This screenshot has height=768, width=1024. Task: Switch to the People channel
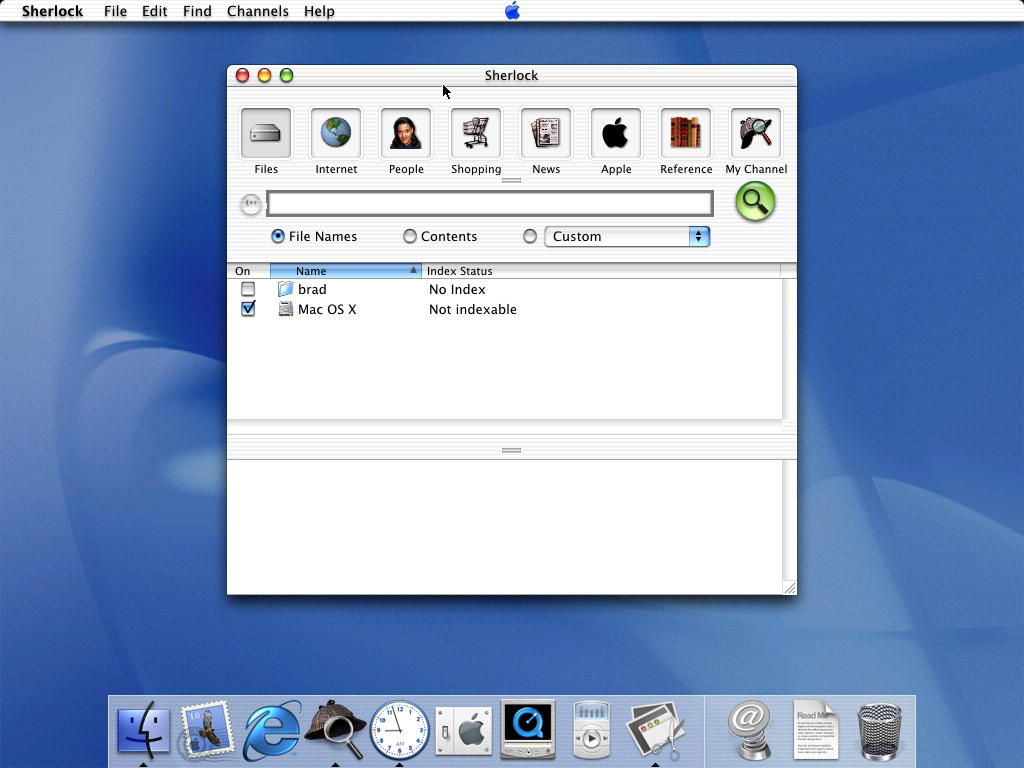pos(406,134)
